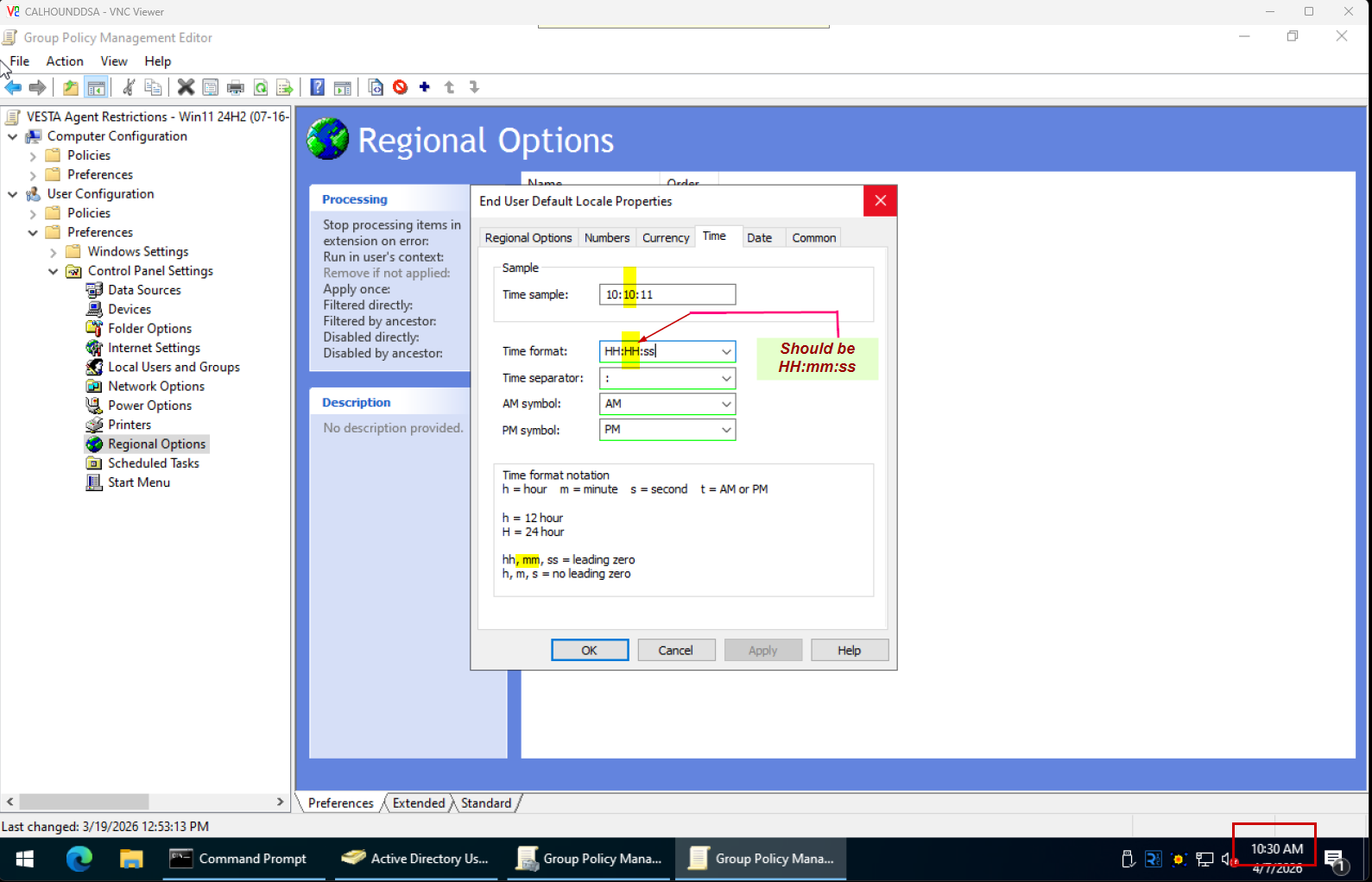Image resolution: width=1372 pixels, height=882 pixels.
Task: Open the Action menu
Action: 65,61
